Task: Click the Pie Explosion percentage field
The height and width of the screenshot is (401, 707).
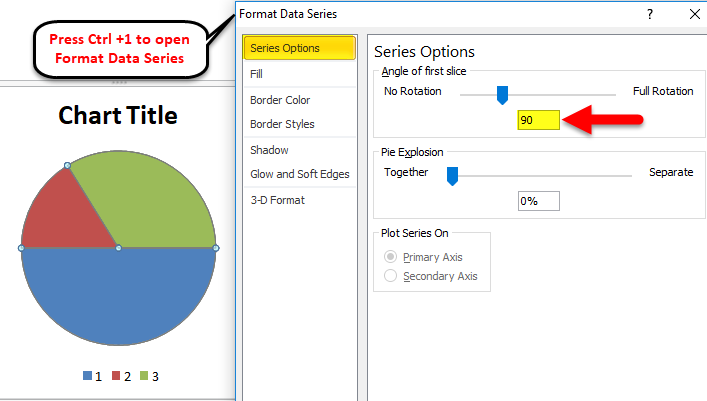Action: click(538, 201)
